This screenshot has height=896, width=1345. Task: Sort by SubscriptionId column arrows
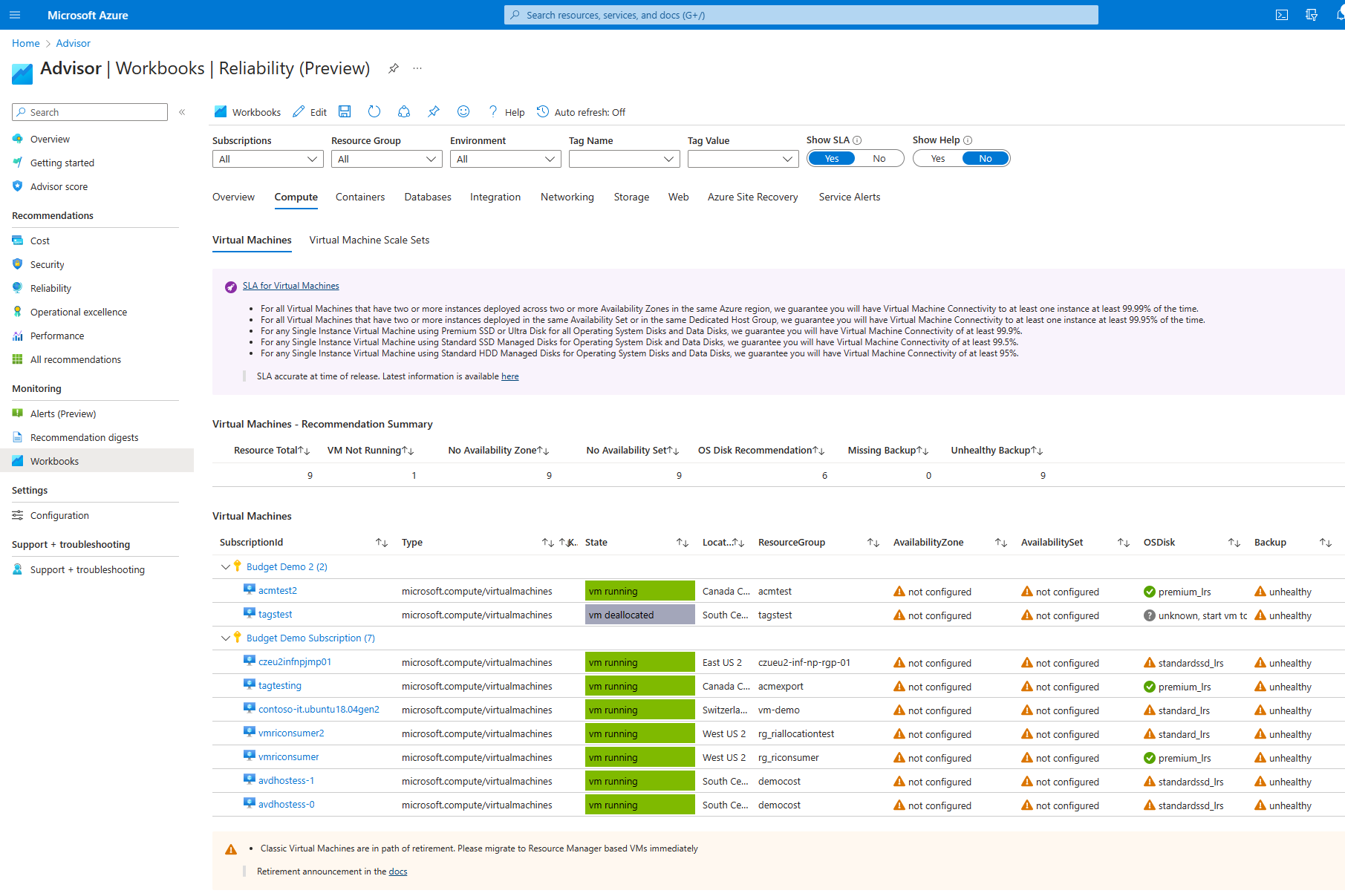click(382, 543)
